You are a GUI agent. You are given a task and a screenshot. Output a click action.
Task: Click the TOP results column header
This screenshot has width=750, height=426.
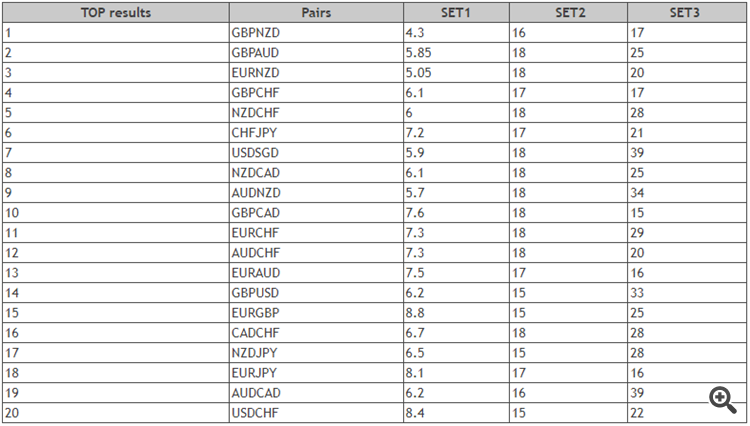(114, 13)
